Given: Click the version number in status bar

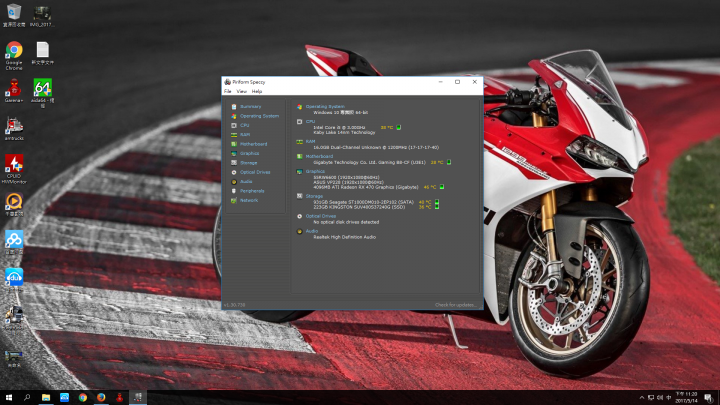Looking at the screenshot, I should coord(234,305).
